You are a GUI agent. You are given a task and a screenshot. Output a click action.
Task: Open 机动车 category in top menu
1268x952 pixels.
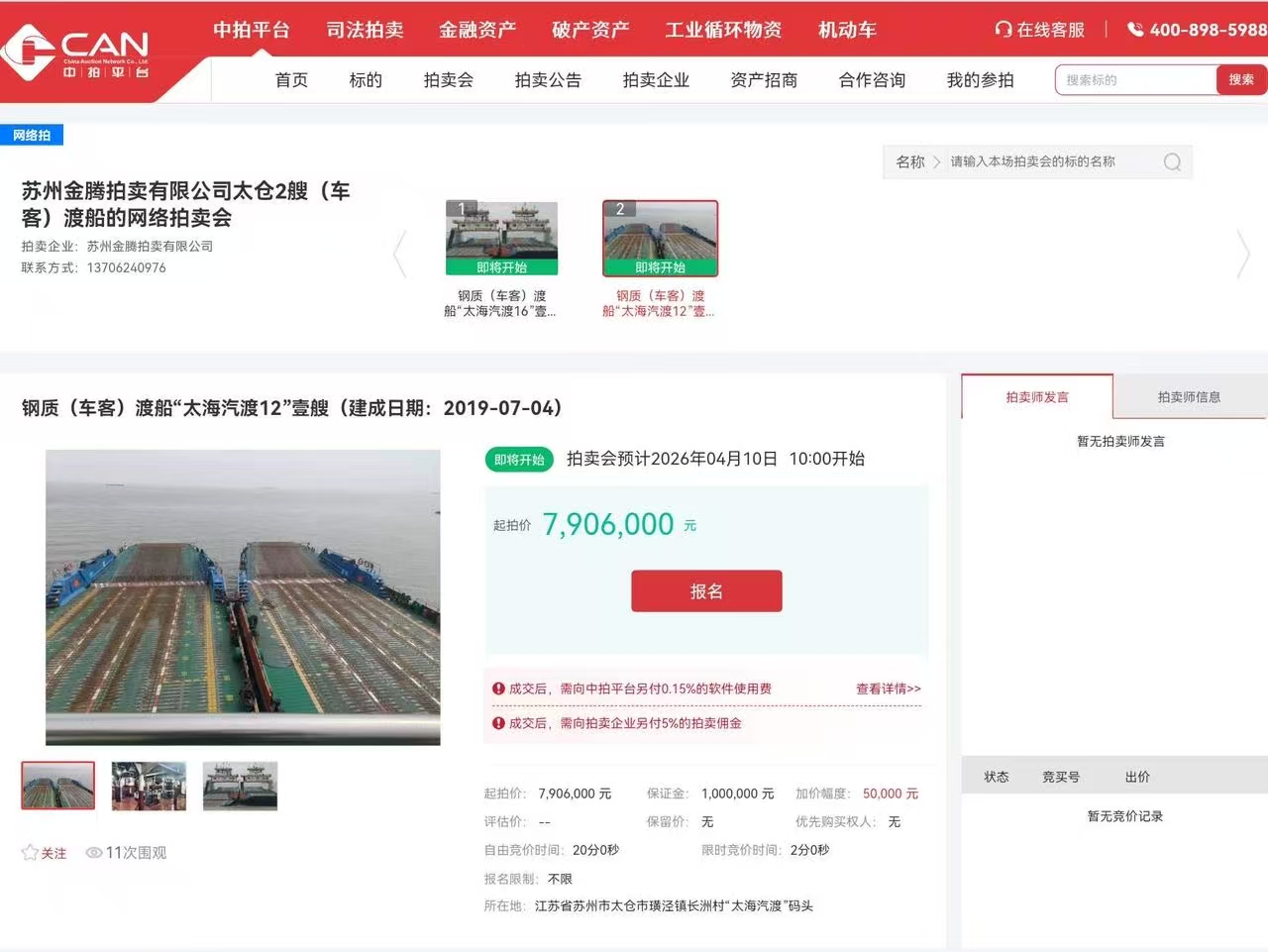[x=847, y=30]
